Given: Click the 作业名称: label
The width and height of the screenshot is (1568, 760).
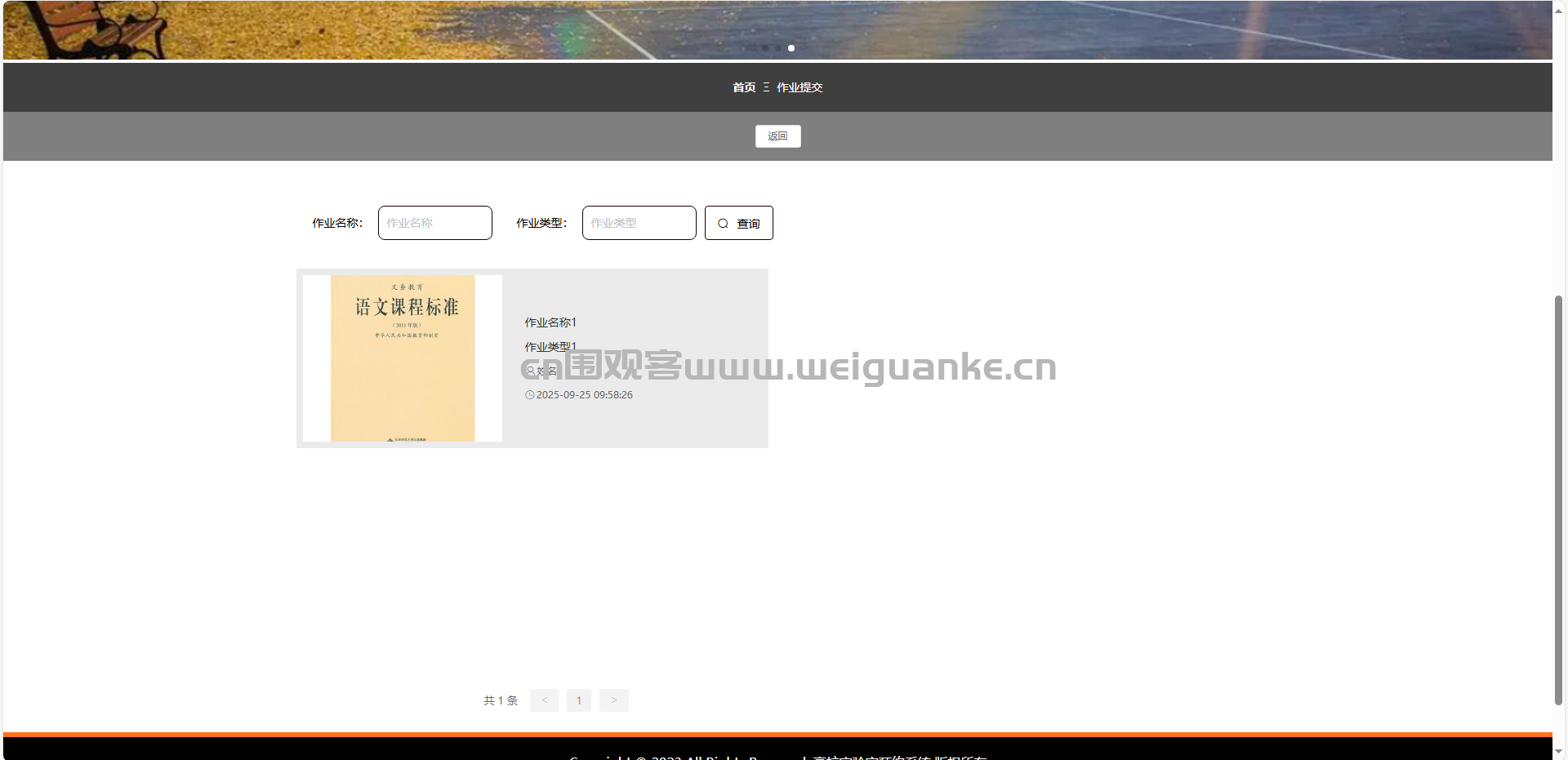Looking at the screenshot, I should 337,223.
